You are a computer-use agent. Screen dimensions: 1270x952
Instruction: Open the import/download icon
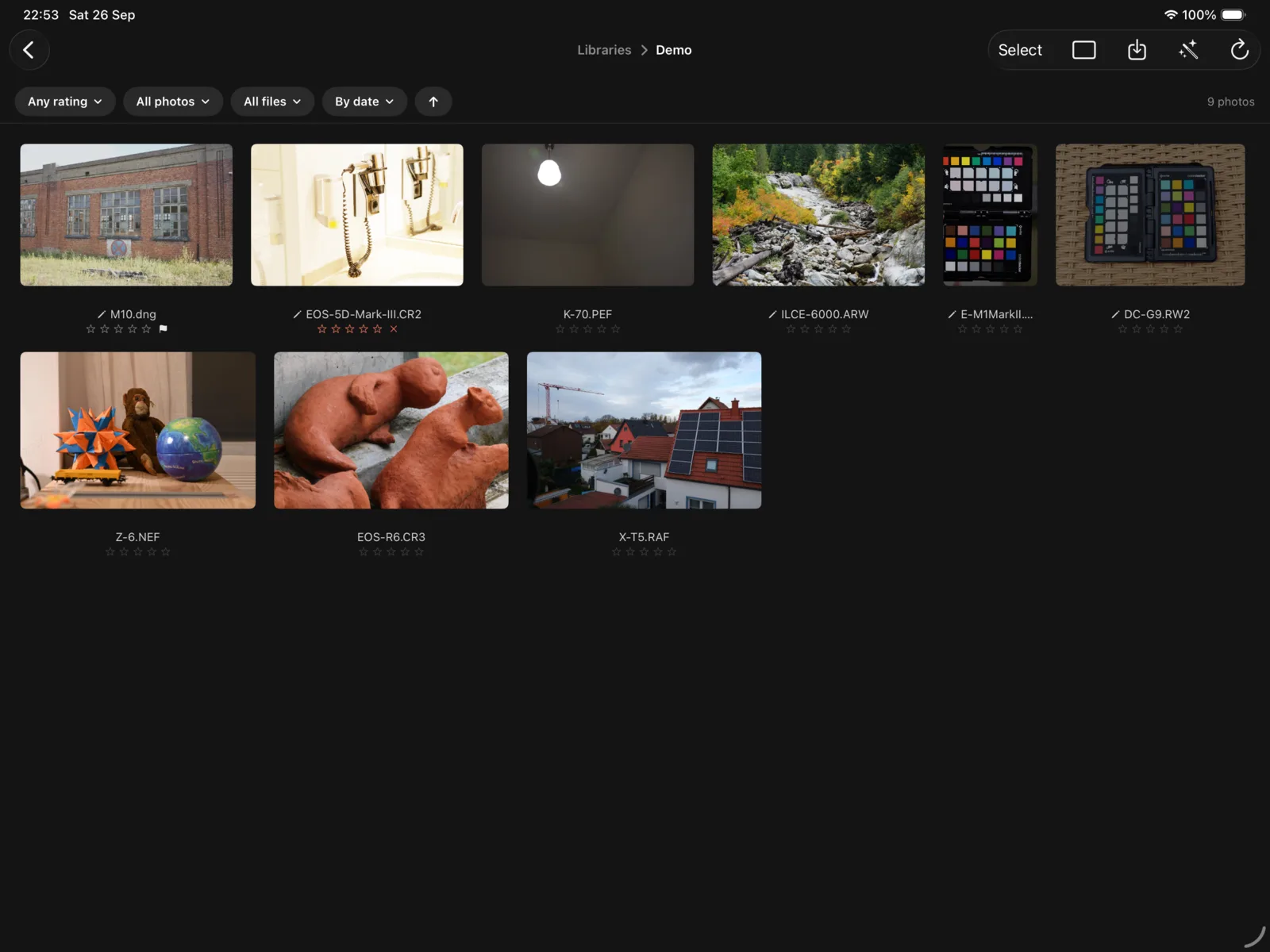click(x=1137, y=50)
